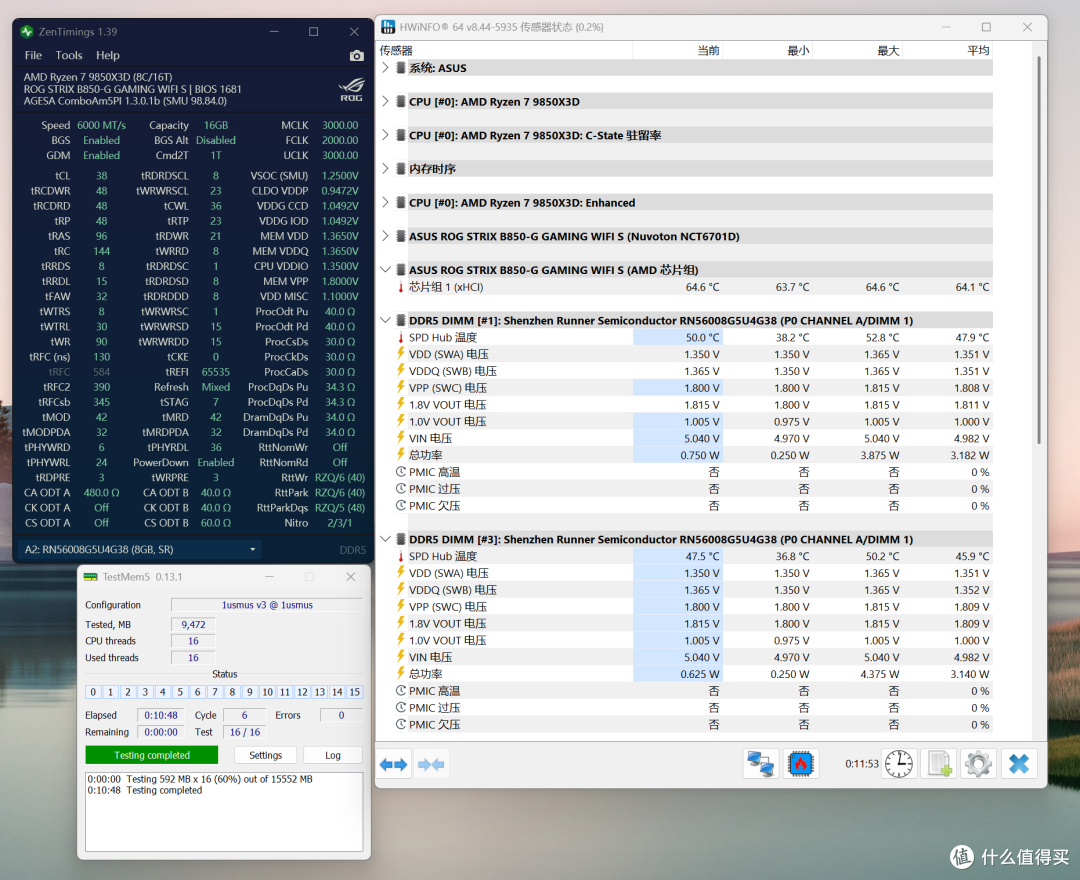Click HWiNFO shrink columns arrows icon

click(431, 764)
